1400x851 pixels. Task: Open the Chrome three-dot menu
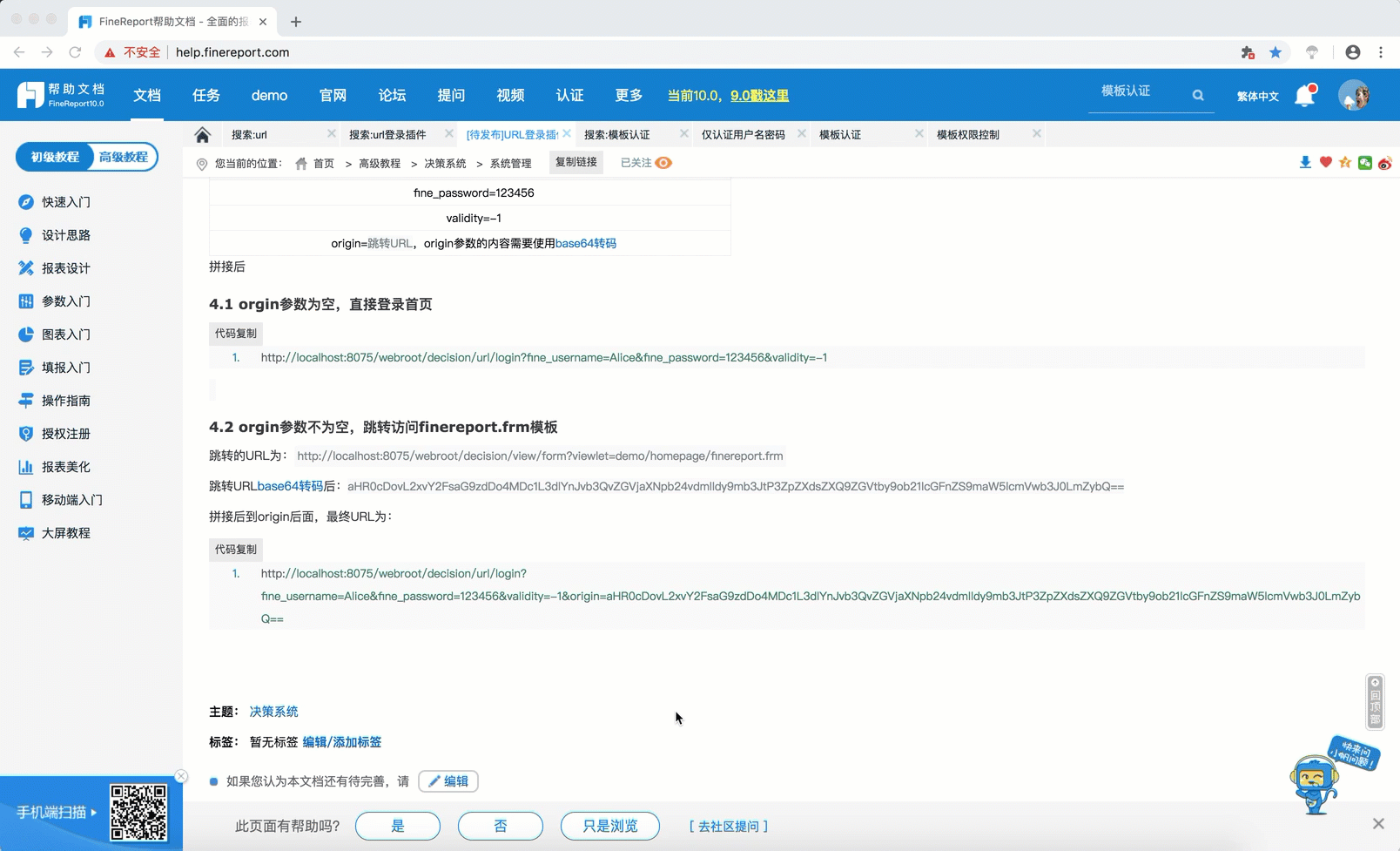(x=1381, y=52)
